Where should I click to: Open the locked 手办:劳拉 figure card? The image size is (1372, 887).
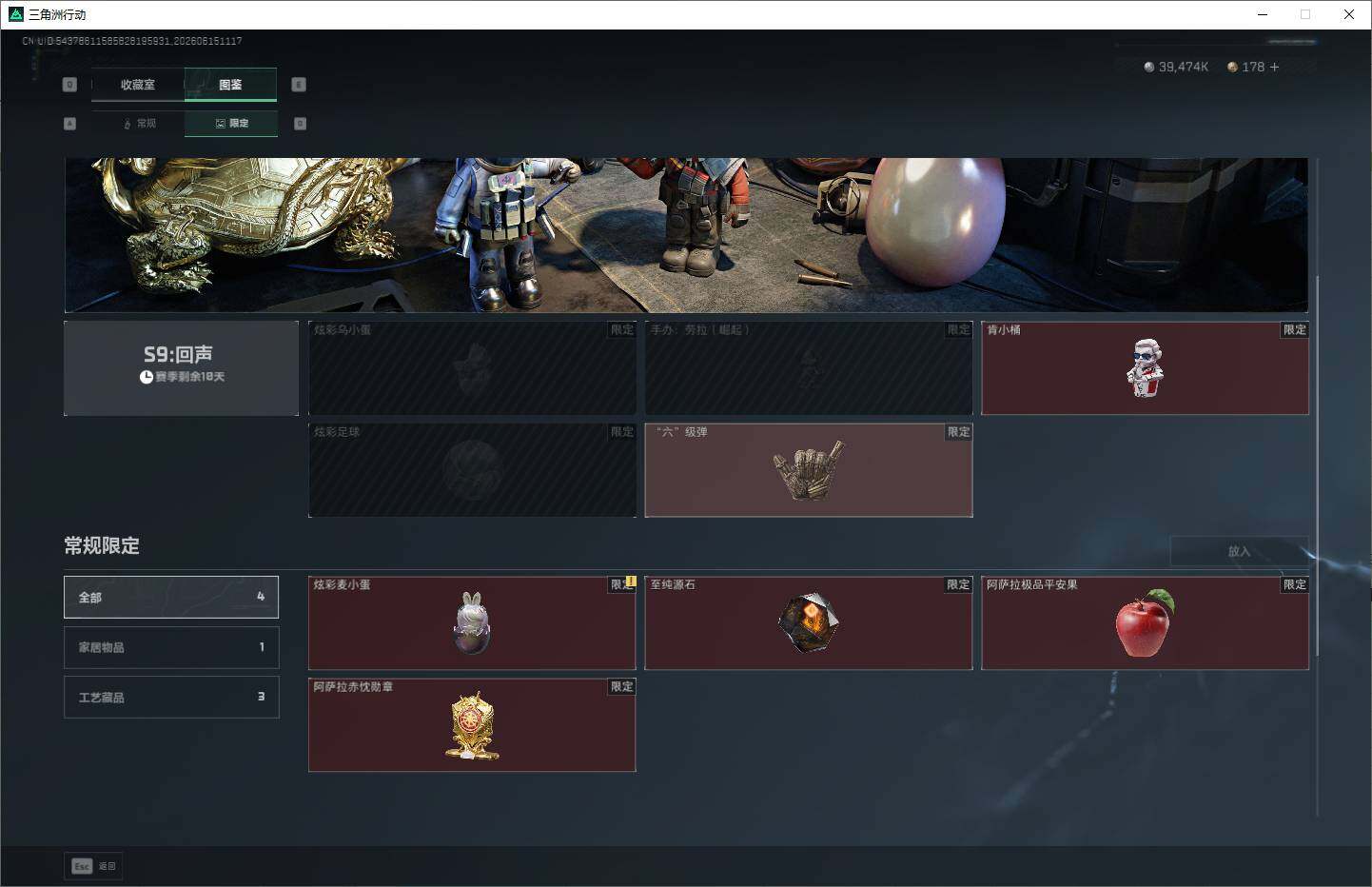809,367
